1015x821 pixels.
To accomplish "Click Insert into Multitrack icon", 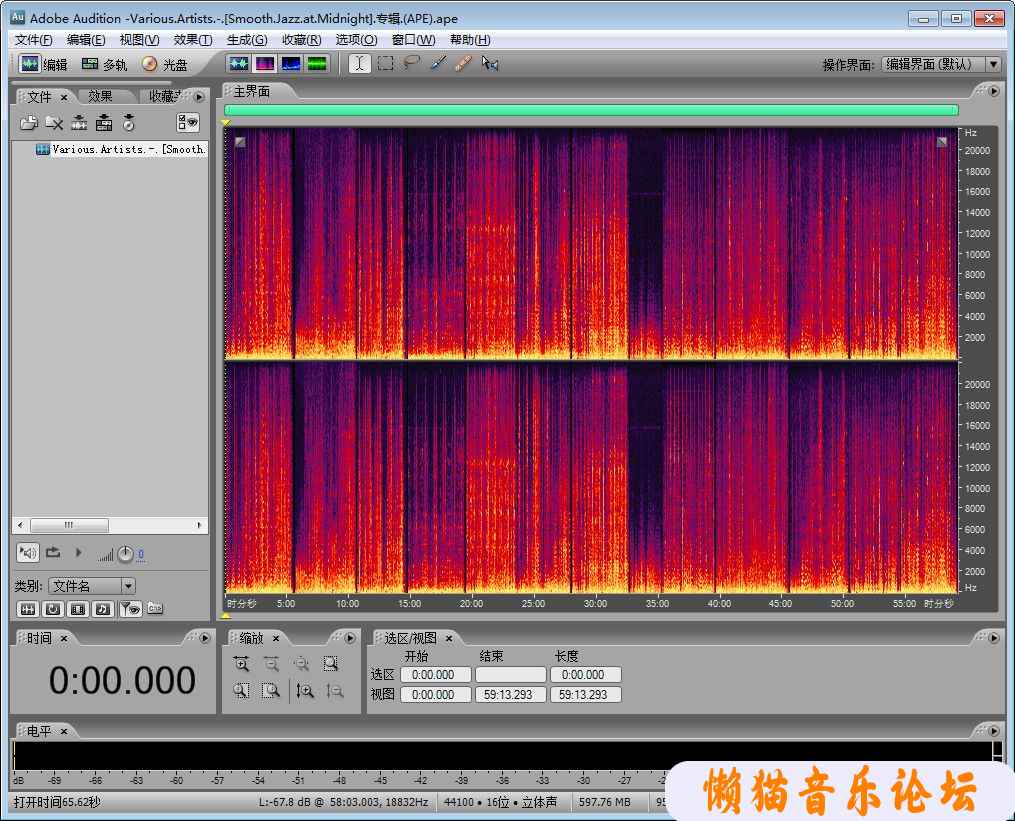I will coord(104,122).
